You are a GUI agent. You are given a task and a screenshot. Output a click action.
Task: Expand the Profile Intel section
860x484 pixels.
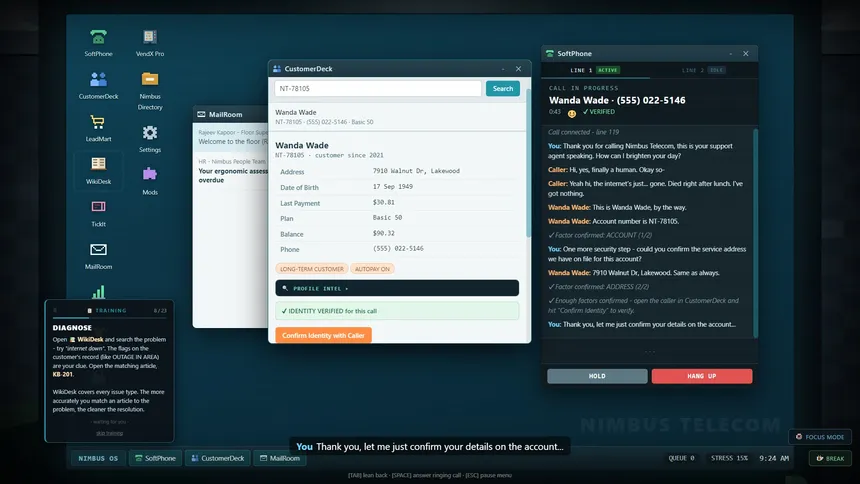[397, 288]
